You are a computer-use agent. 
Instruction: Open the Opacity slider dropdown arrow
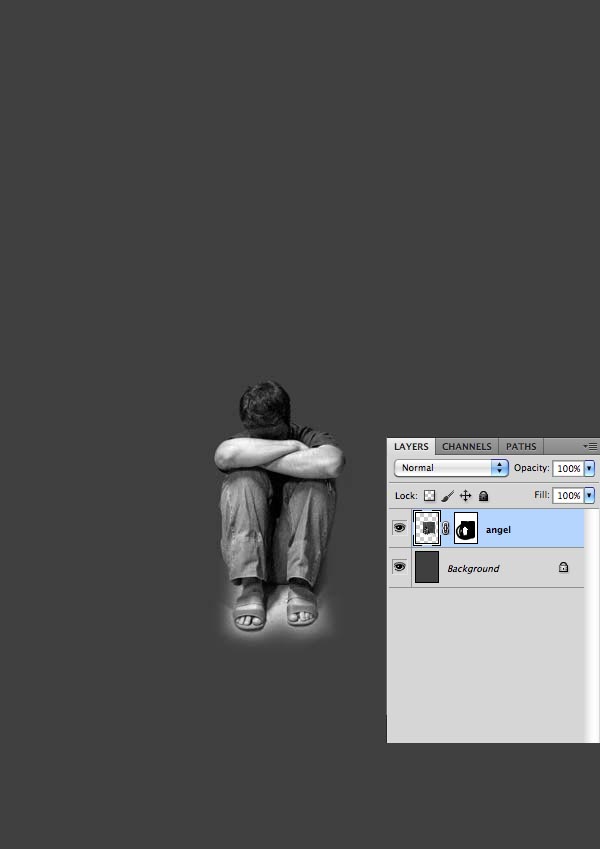point(589,468)
